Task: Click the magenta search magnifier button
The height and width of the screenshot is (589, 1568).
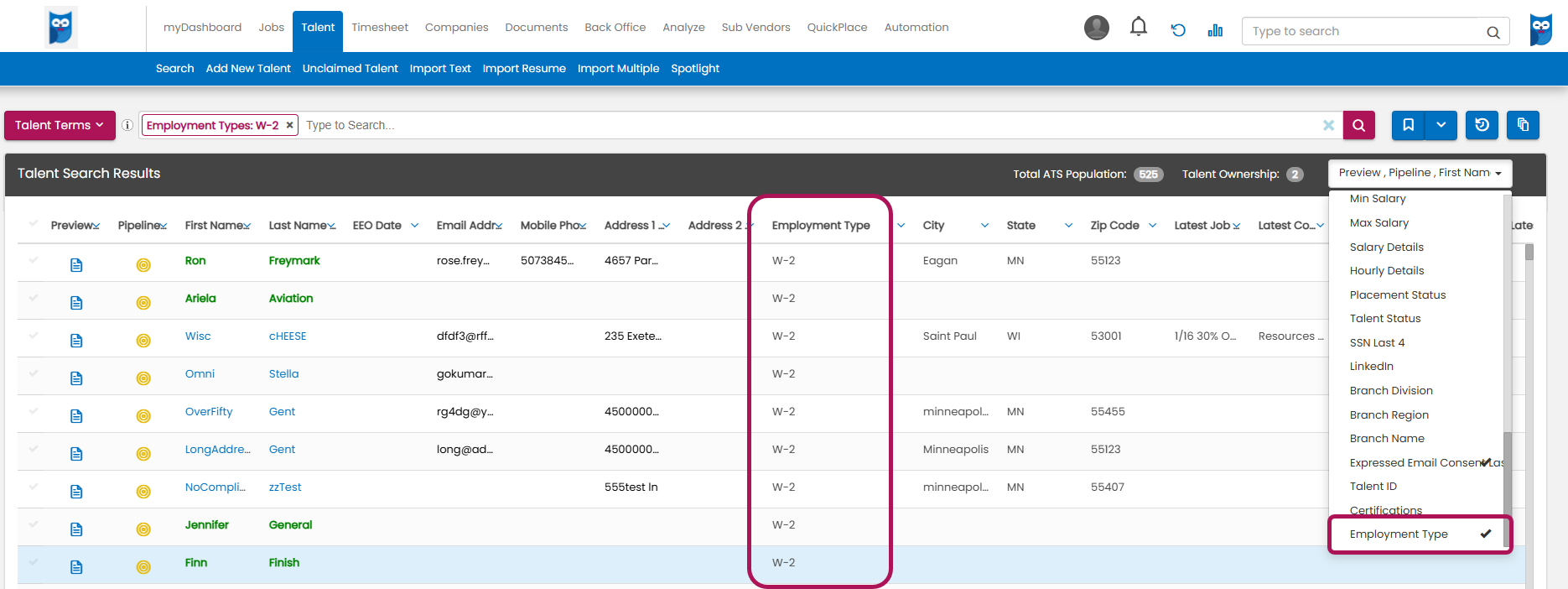Action: (x=1358, y=125)
